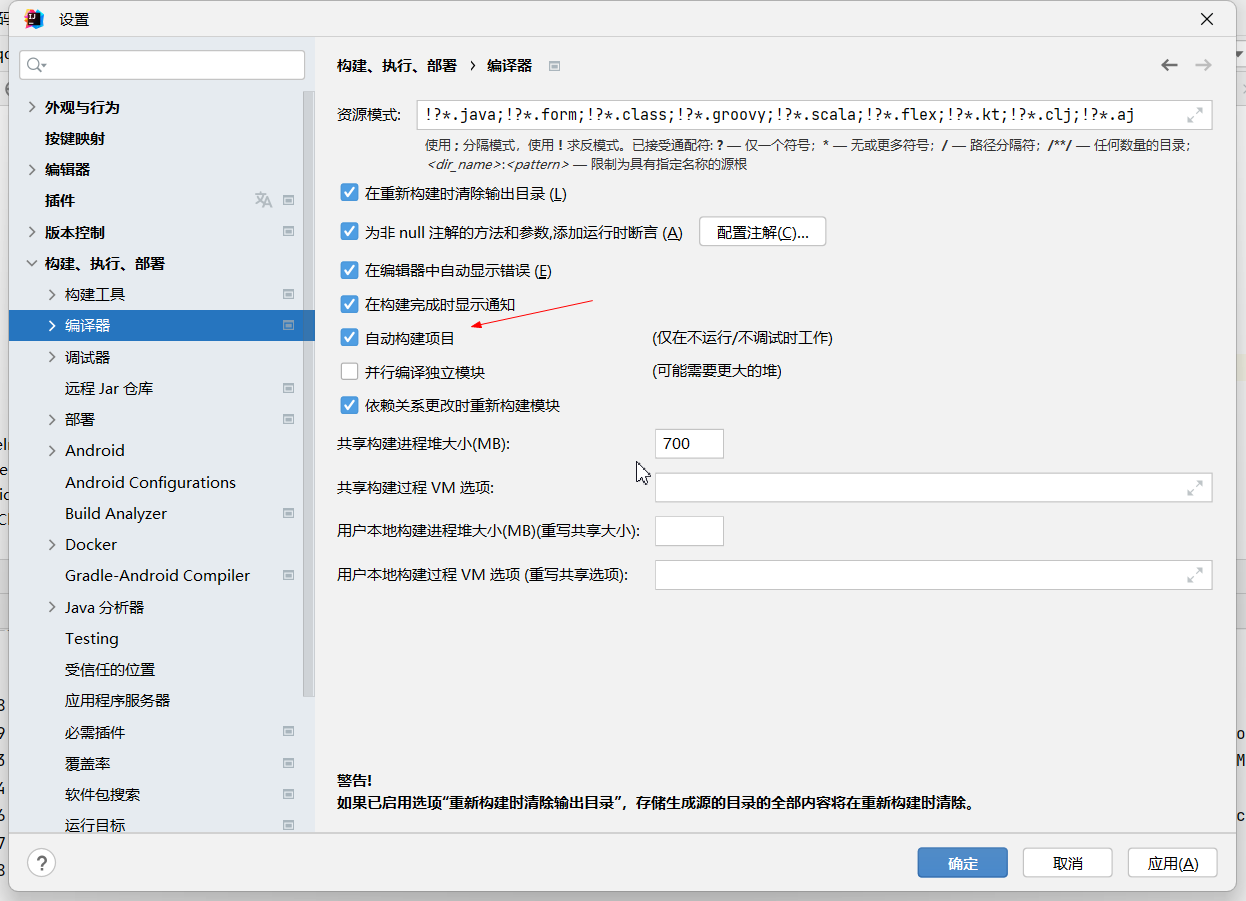Click the 取消 button
This screenshot has height=901, width=1246.
pos(1068,863)
